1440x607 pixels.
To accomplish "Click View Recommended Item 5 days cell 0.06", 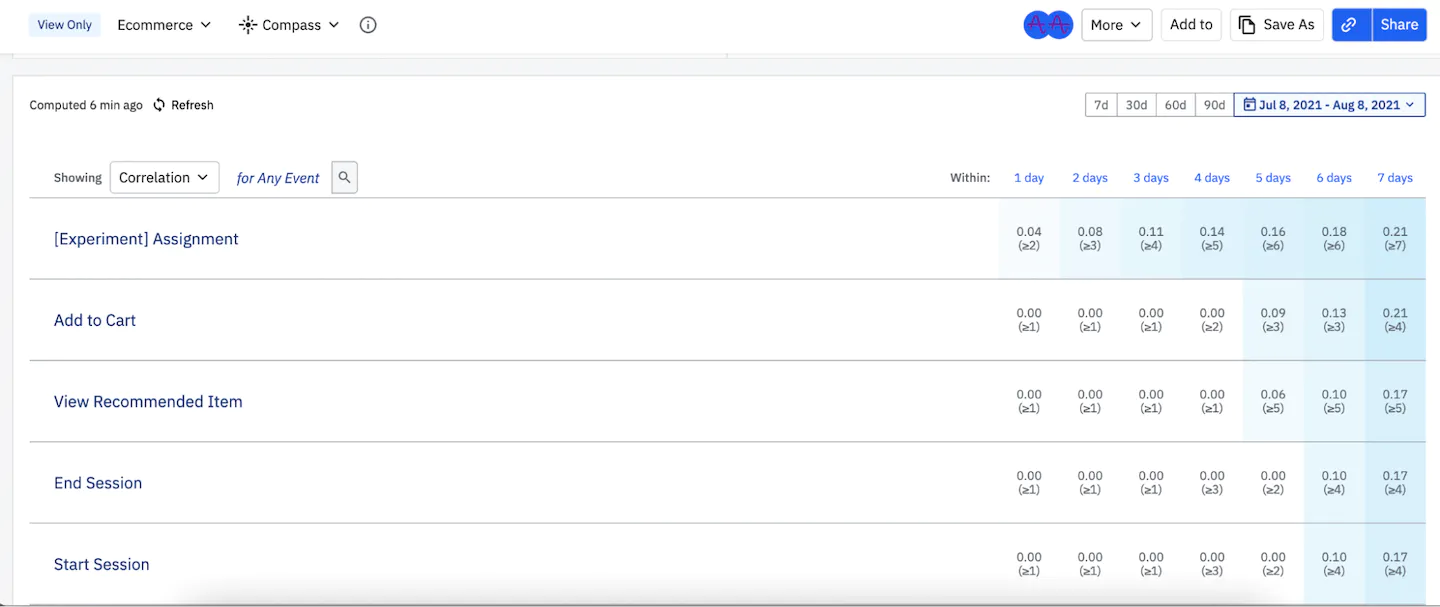I will click(x=1273, y=402).
